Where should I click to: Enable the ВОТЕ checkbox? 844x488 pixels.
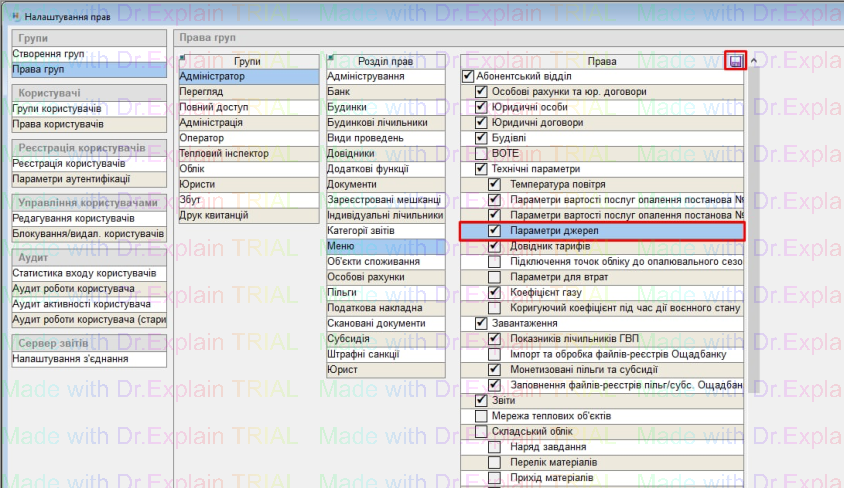[x=481, y=154]
